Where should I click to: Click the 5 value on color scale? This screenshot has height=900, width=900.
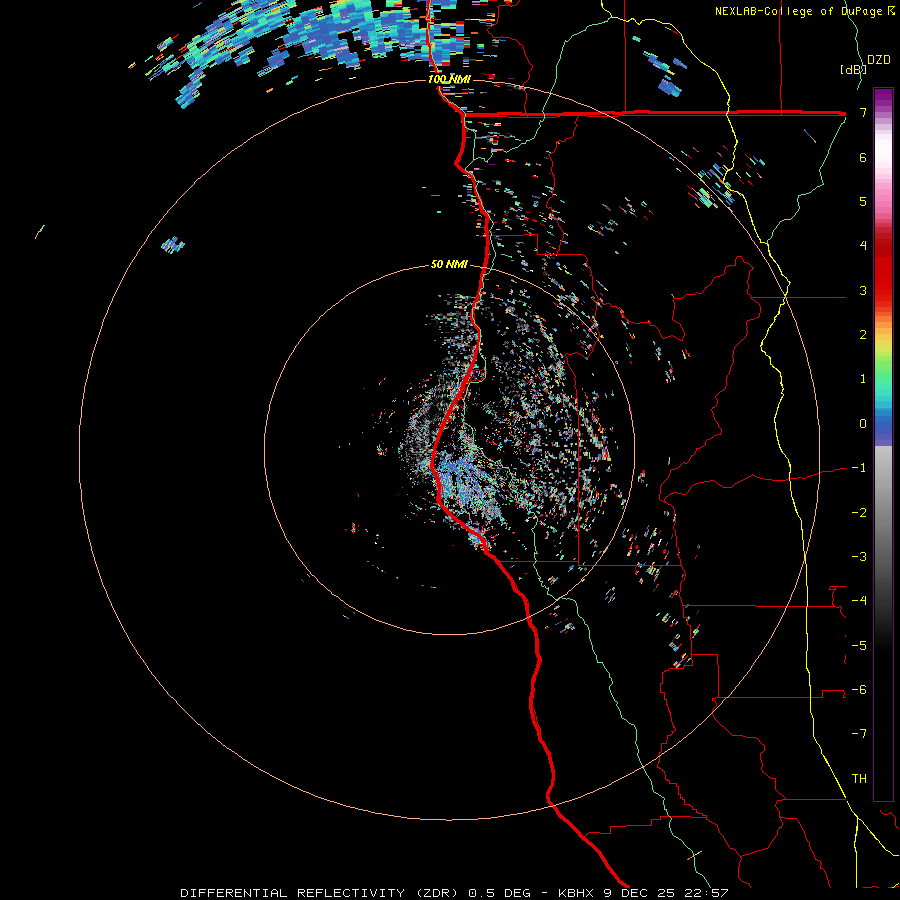pyautogui.click(x=863, y=201)
